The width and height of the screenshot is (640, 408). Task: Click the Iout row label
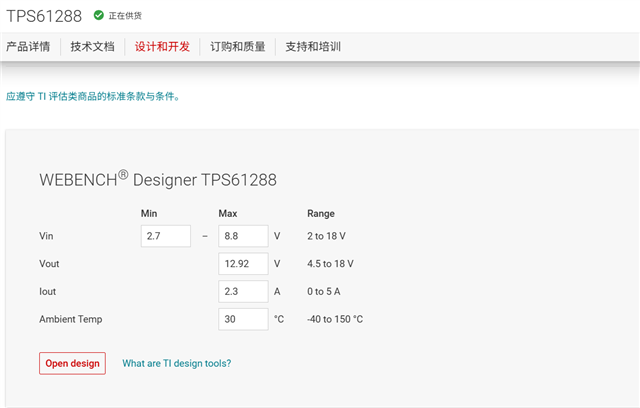coord(47,291)
